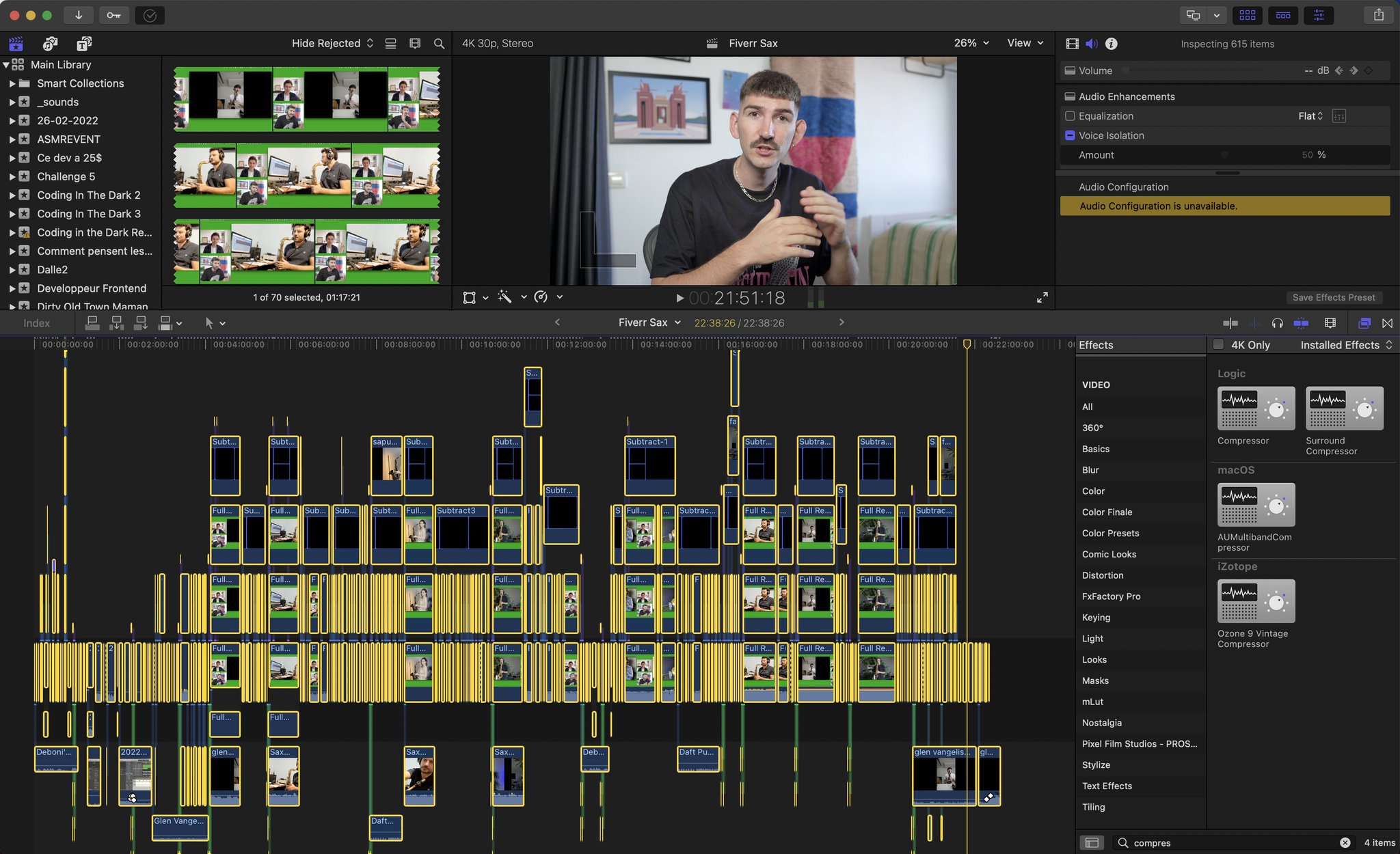Open the timeline Index panel
Image resolution: width=1400 pixels, height=854 pixels.
tap(36, 323)
